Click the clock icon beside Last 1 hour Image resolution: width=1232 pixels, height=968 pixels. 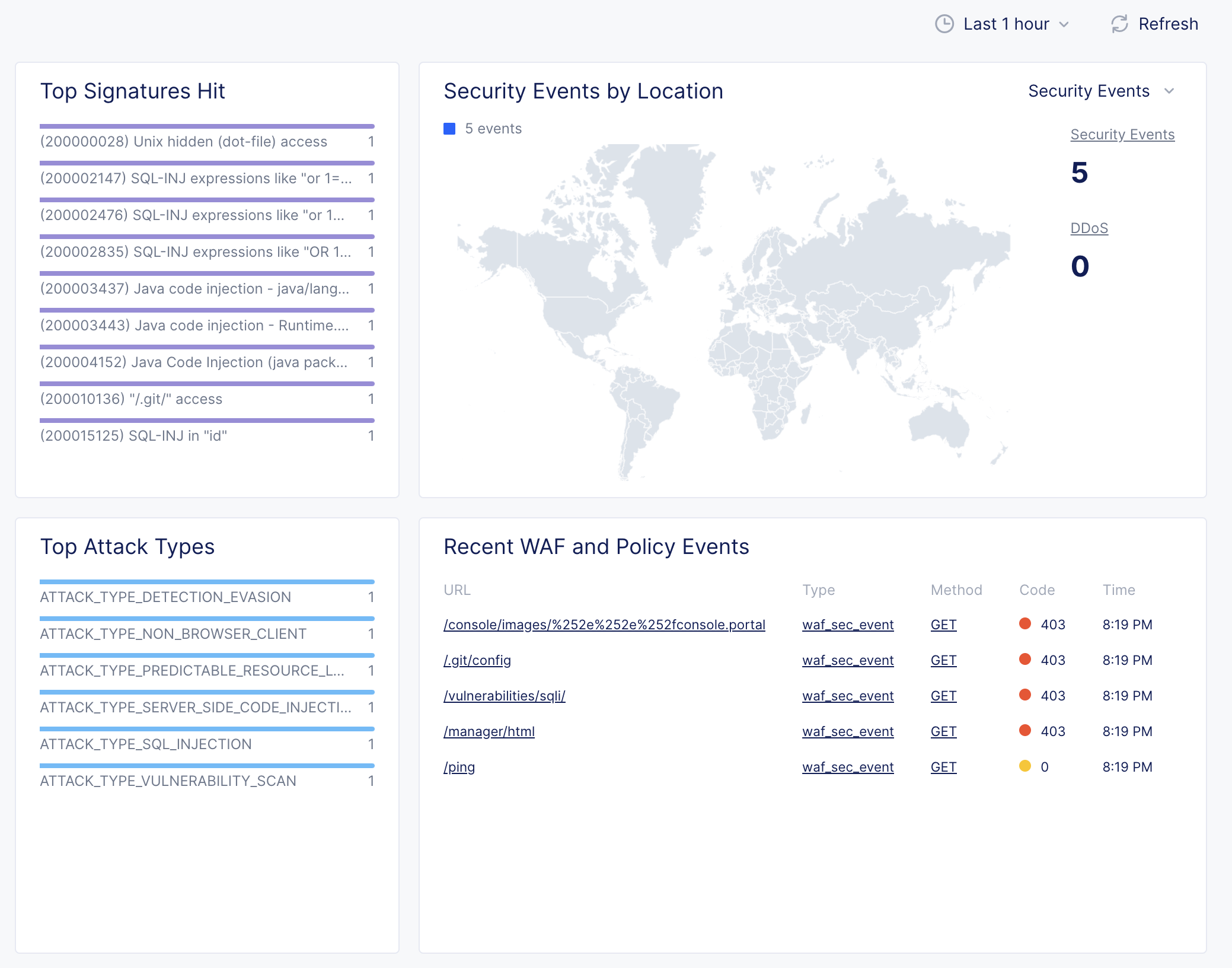pos(944,24)
